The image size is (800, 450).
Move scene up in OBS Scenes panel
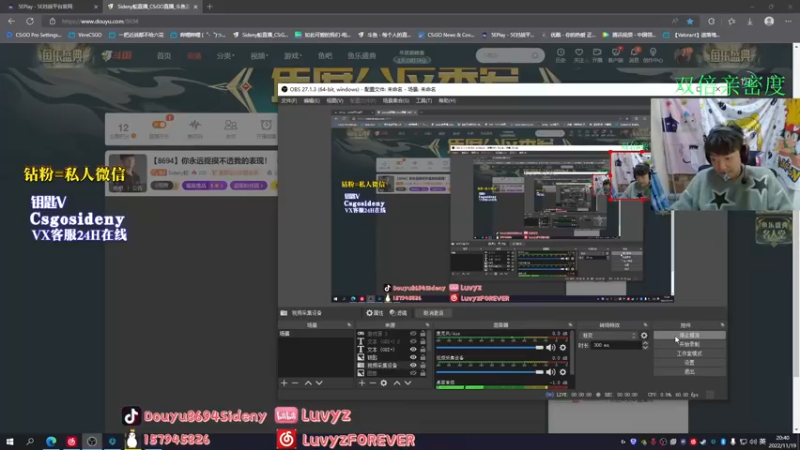(x=308, y=383)
